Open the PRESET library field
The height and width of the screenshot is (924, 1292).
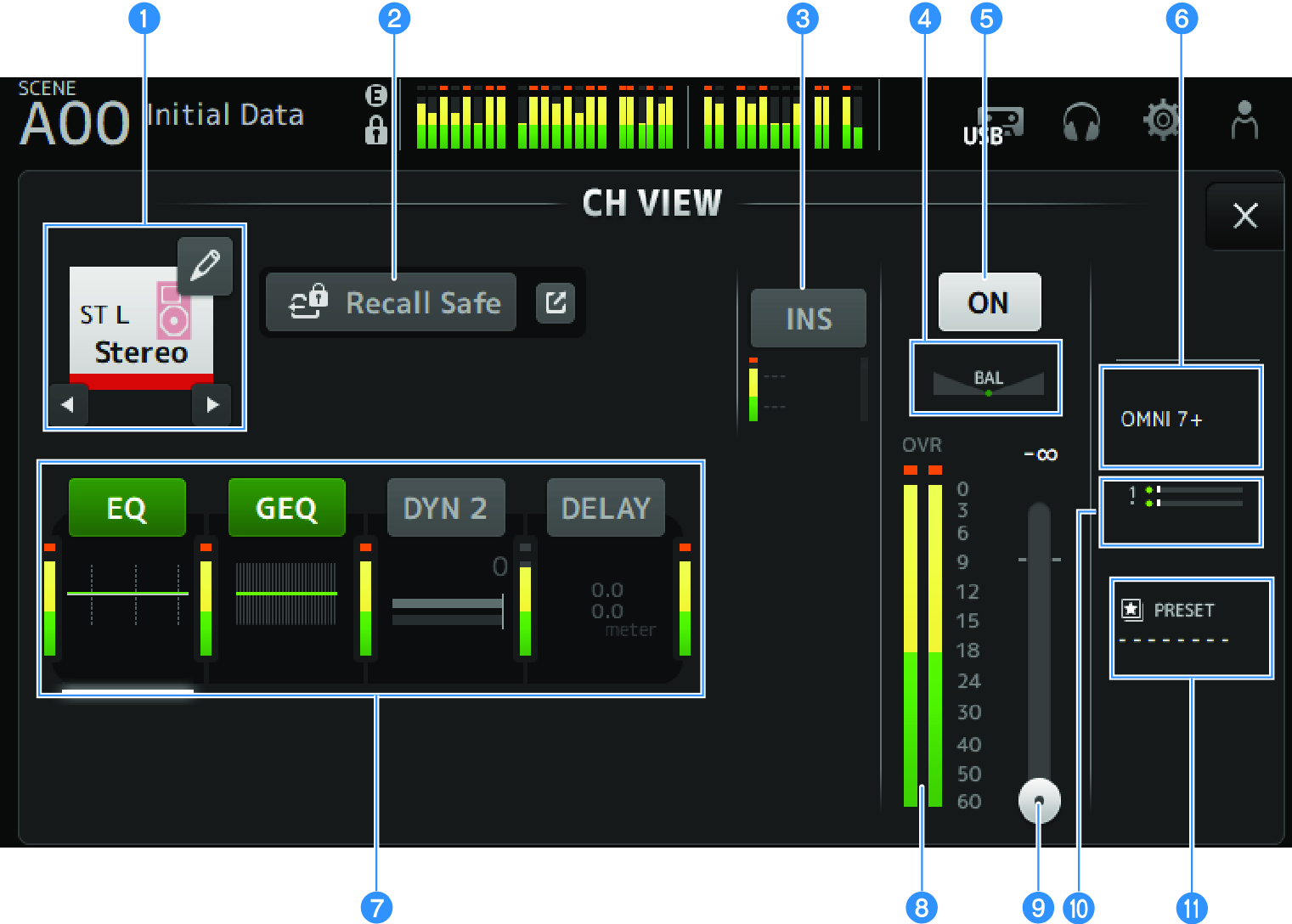(x=1191, y=627)
